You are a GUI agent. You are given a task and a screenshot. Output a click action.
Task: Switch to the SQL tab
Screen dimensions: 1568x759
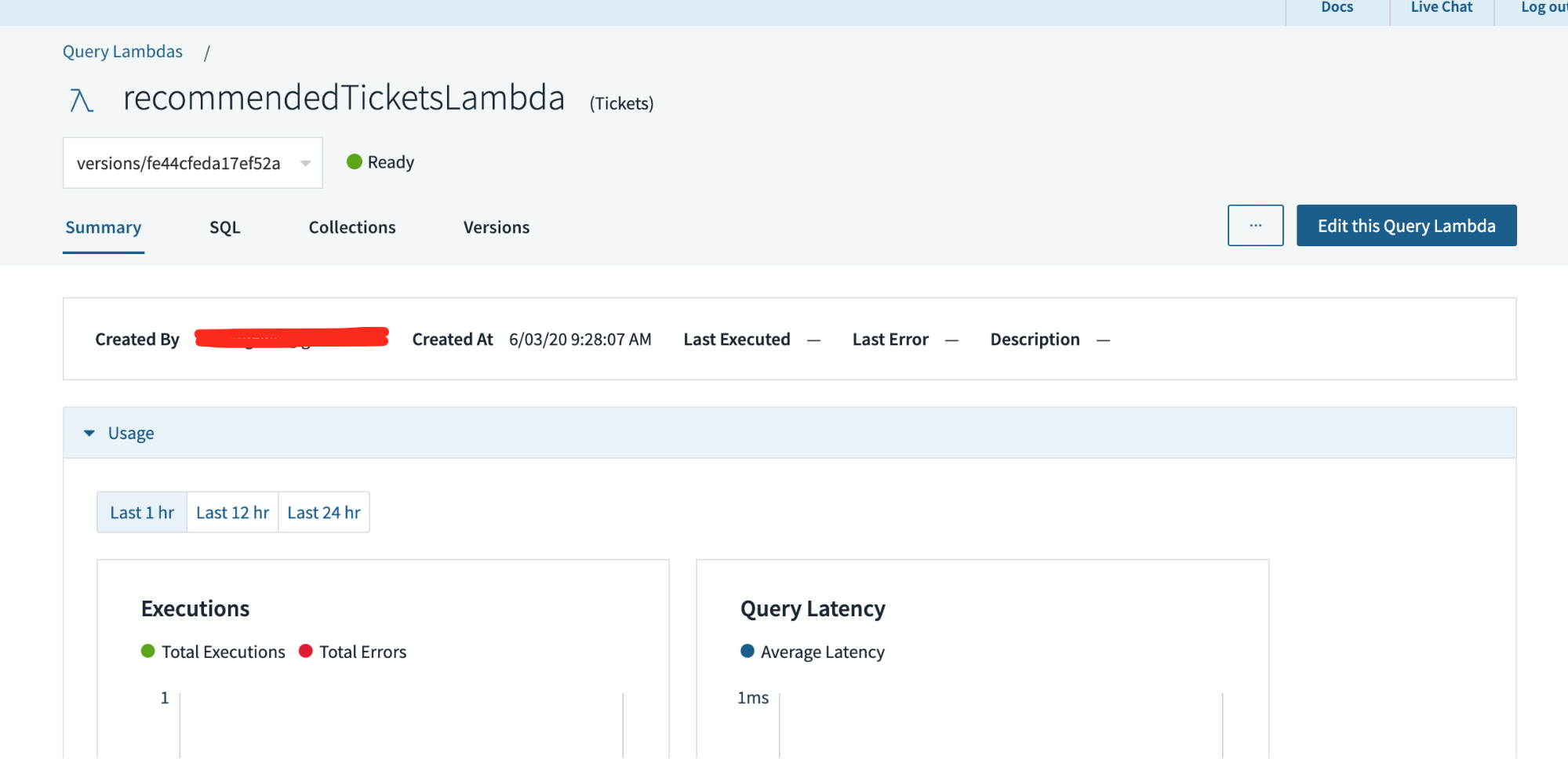[x=224, y=227]
